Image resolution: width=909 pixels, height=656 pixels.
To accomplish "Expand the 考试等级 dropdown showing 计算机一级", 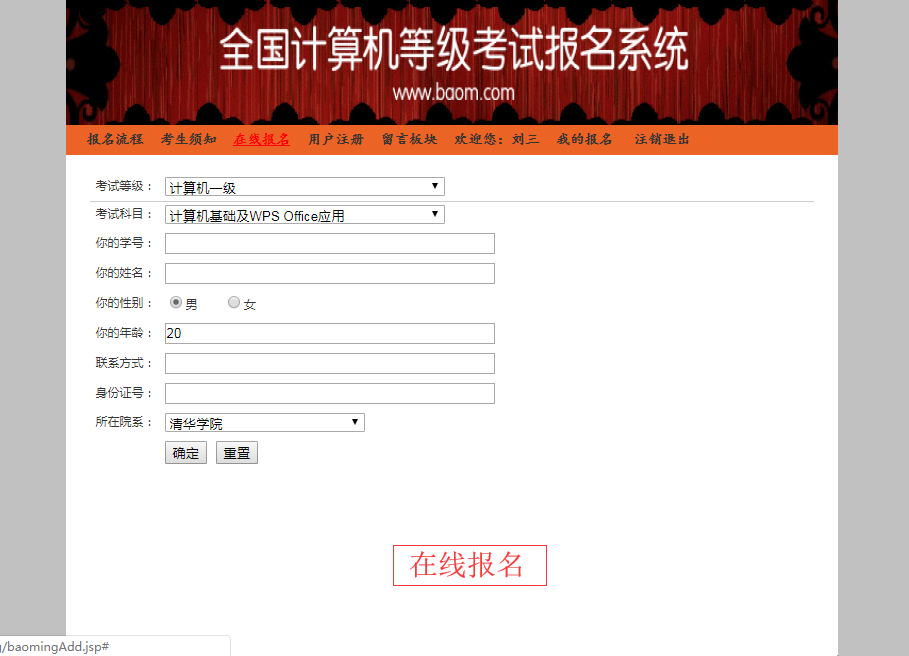I will pyautogui.click(x=305, y=187).
